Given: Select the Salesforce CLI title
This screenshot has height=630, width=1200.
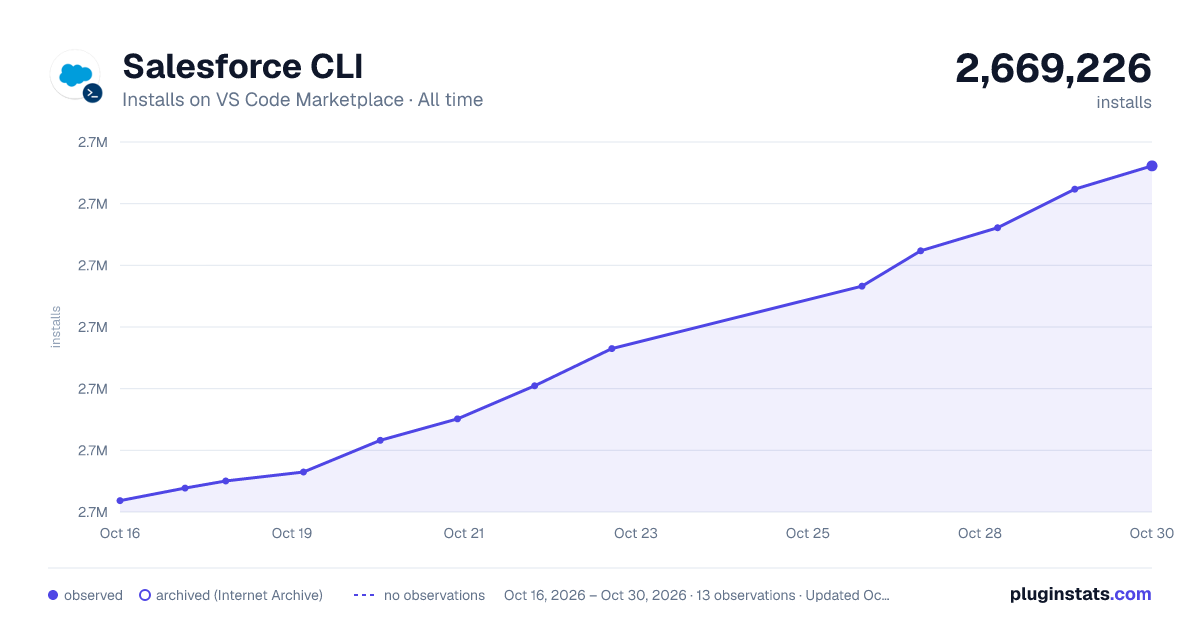Looking at the screenshot, I should pyautogui.click(x=242, y=67).
